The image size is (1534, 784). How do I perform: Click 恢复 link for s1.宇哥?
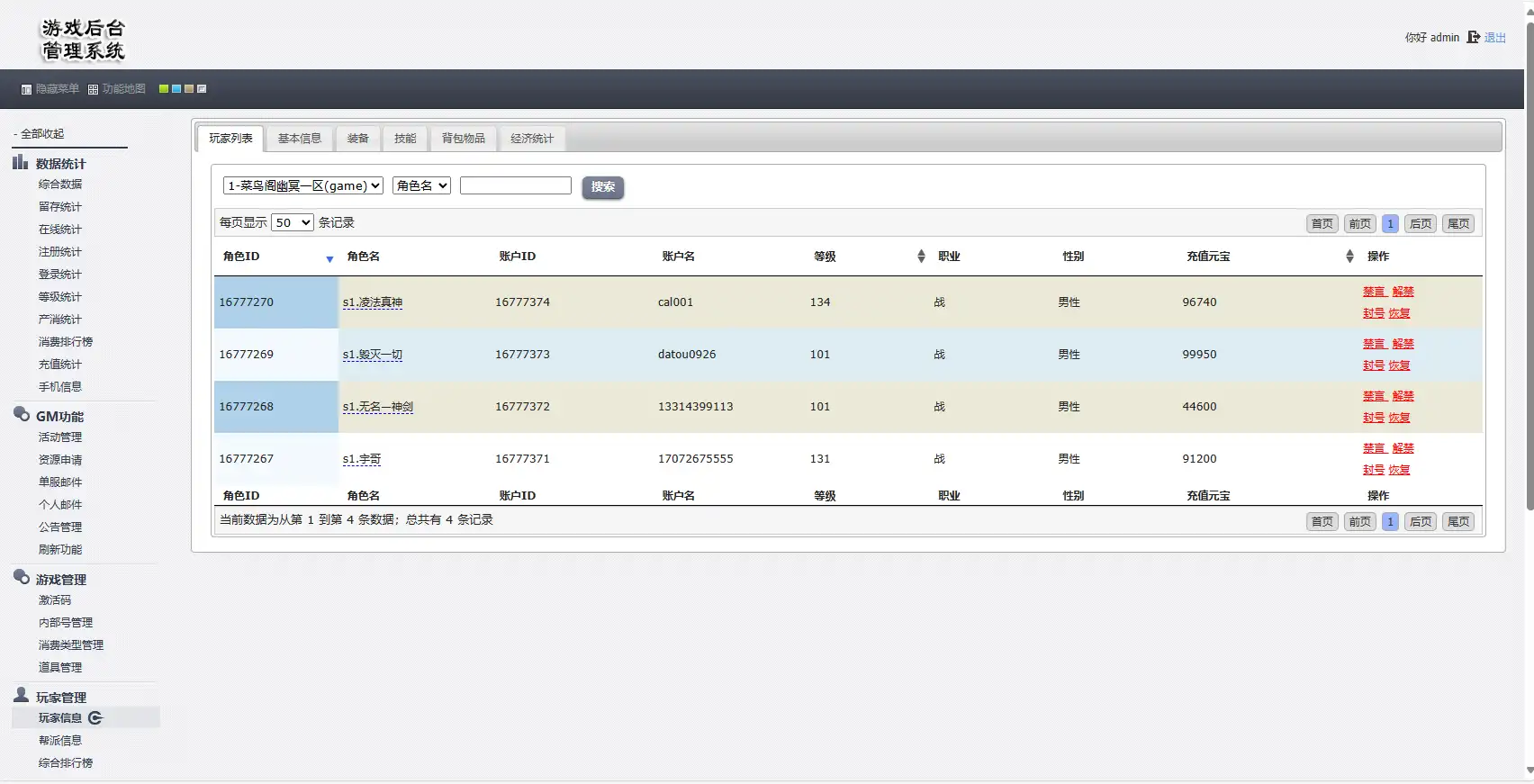pos(1400,470)
